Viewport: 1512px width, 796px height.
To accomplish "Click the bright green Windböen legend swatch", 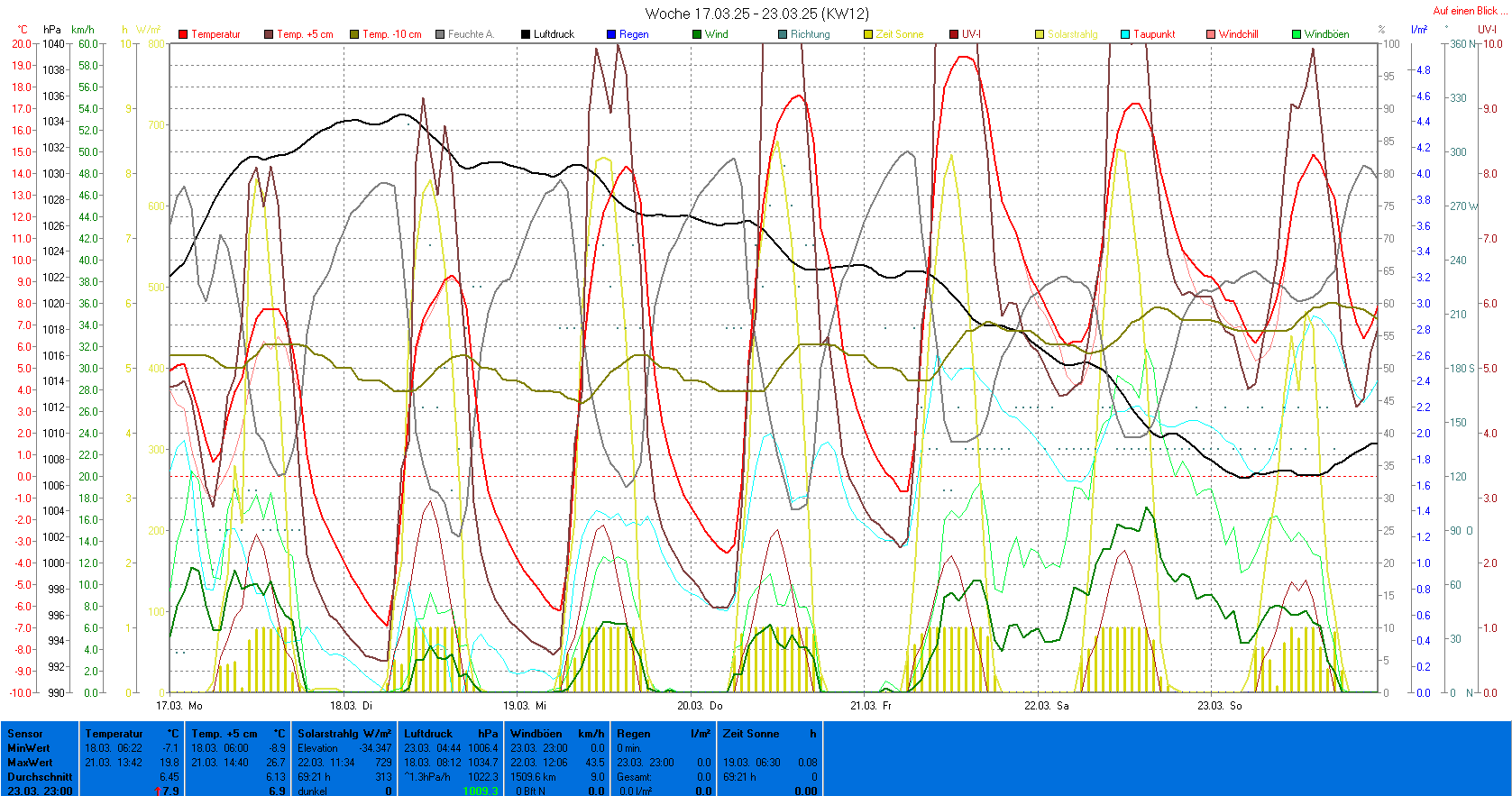I will 1297,34.
